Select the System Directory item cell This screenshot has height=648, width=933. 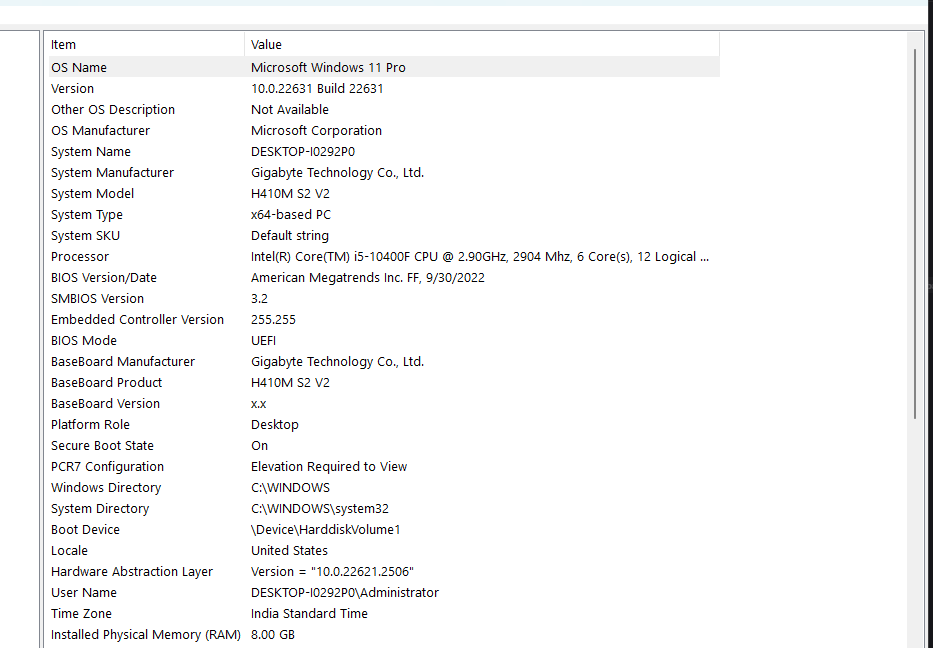[x=99, y=509]
